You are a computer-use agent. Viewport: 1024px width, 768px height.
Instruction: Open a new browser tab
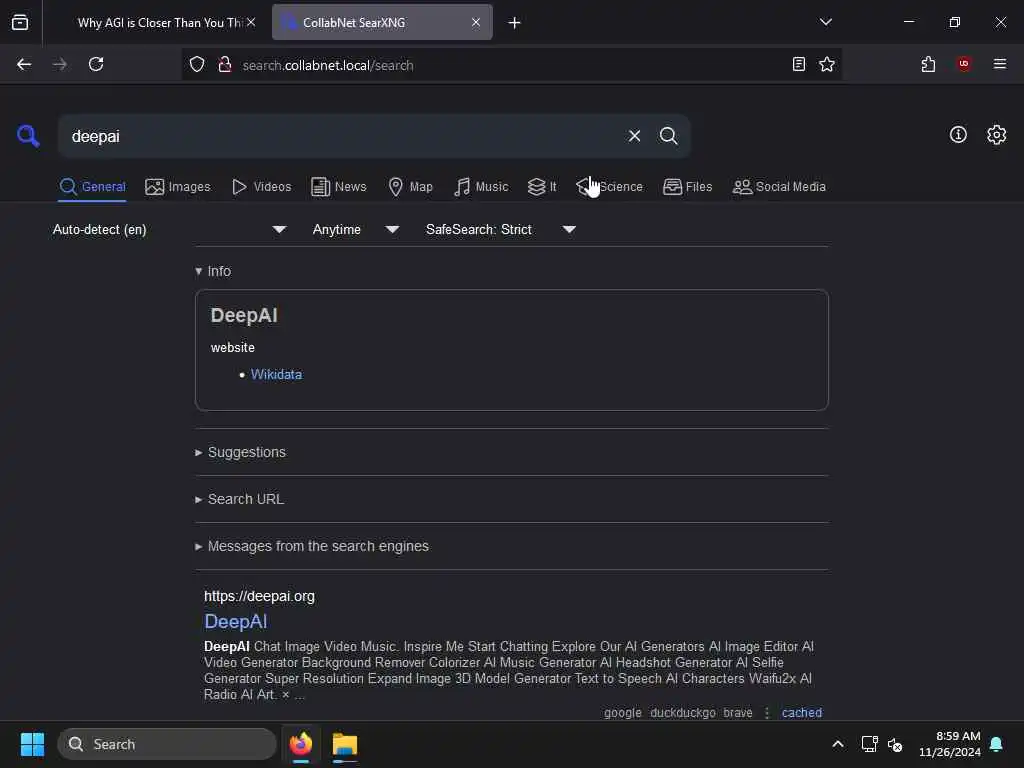(x=514, y=23)
